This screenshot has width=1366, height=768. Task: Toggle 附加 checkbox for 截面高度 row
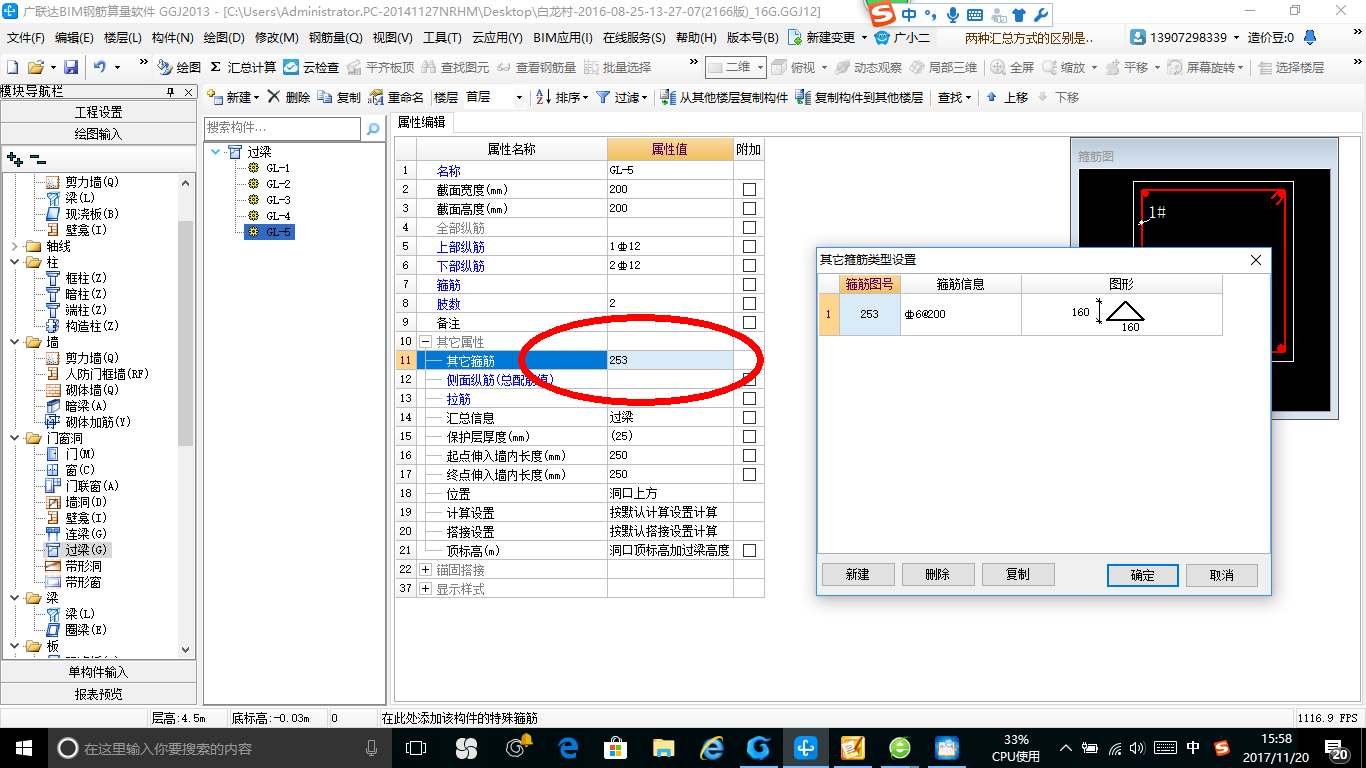point(749,208)
